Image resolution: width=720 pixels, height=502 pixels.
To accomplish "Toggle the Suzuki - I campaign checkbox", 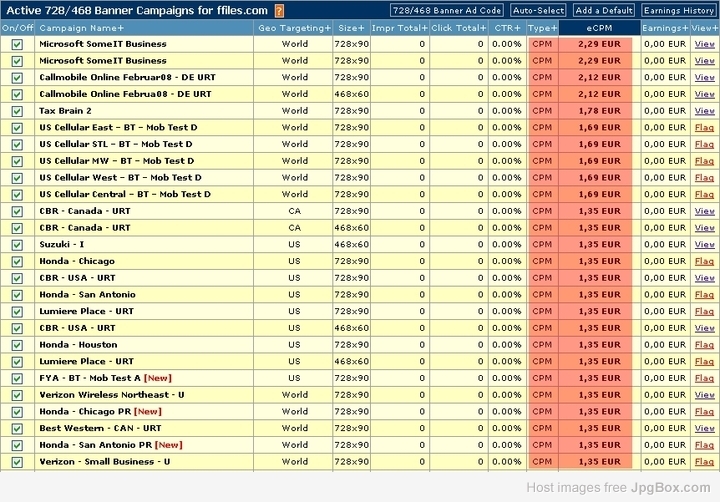I will [17, 244].
